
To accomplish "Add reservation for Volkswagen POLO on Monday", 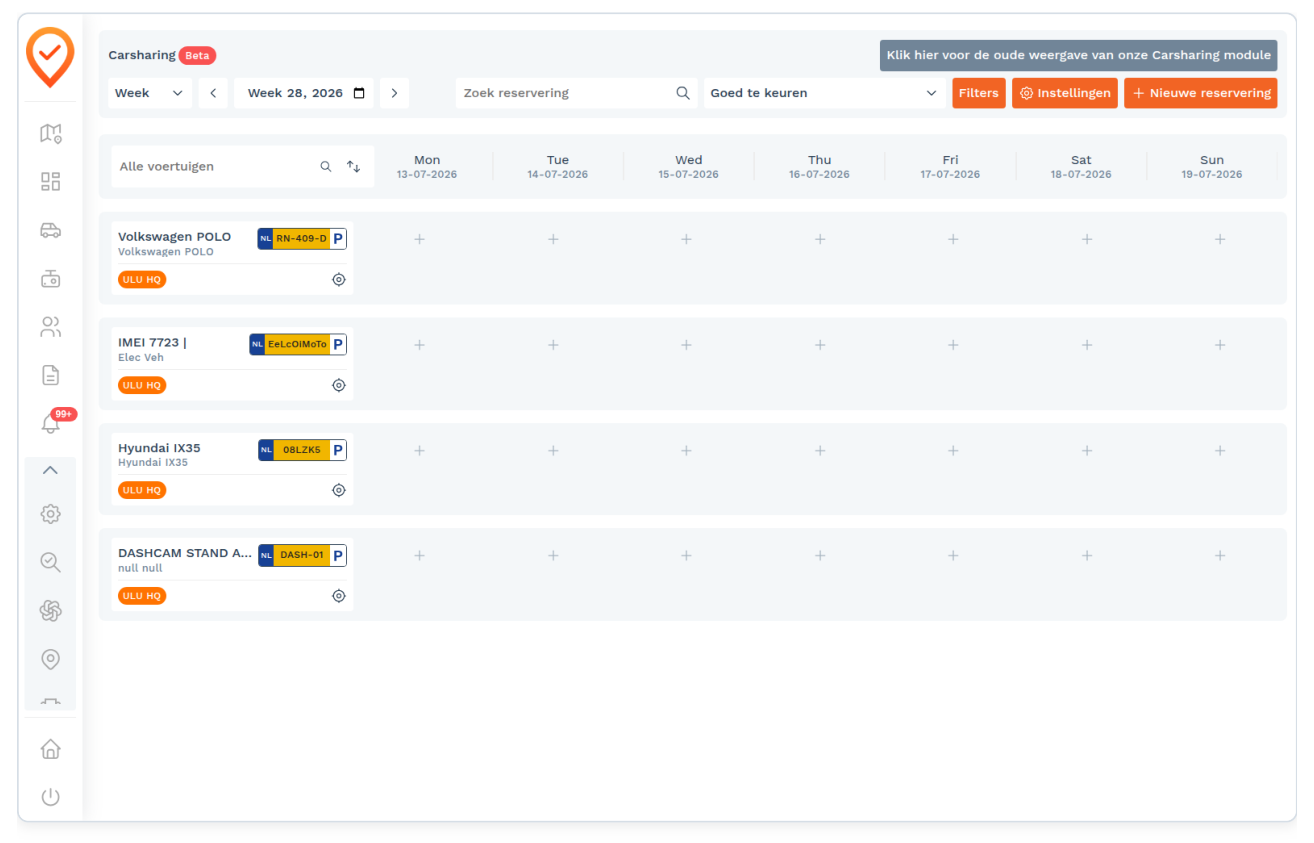I will 420,239.
